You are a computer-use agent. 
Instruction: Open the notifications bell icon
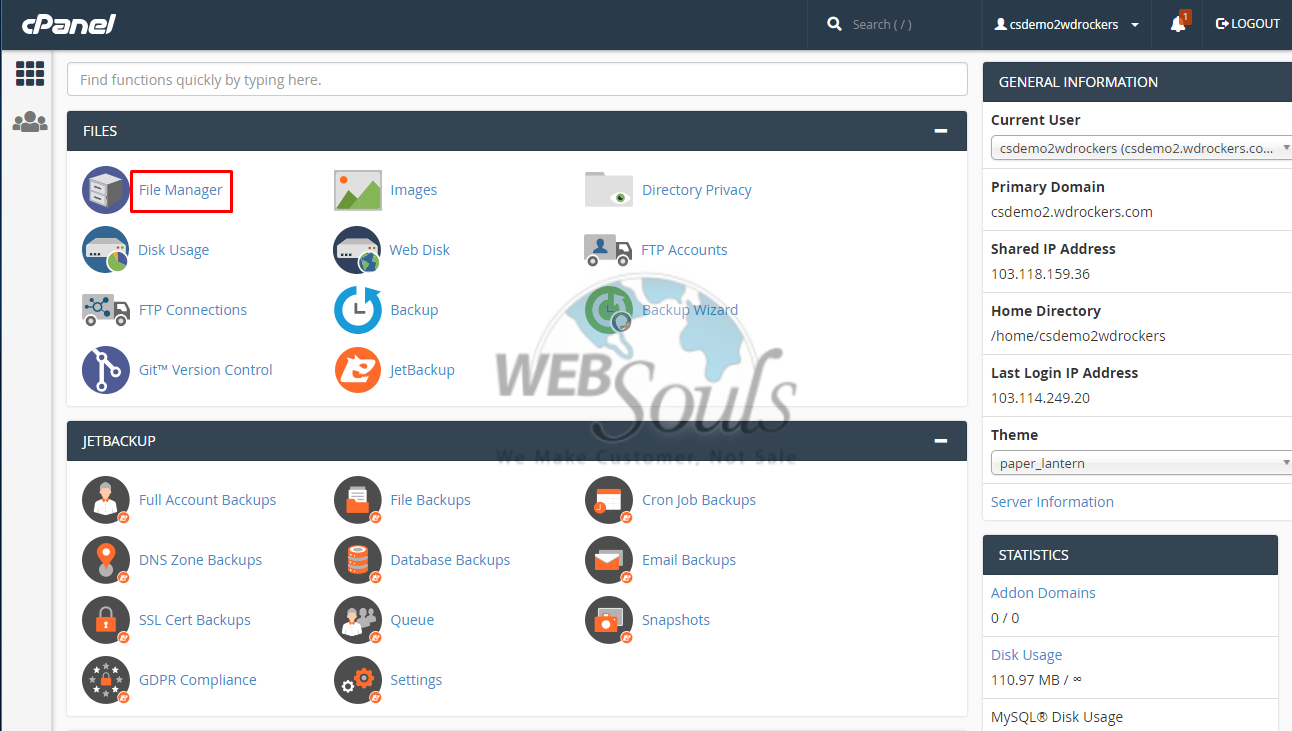(1179, 23)
